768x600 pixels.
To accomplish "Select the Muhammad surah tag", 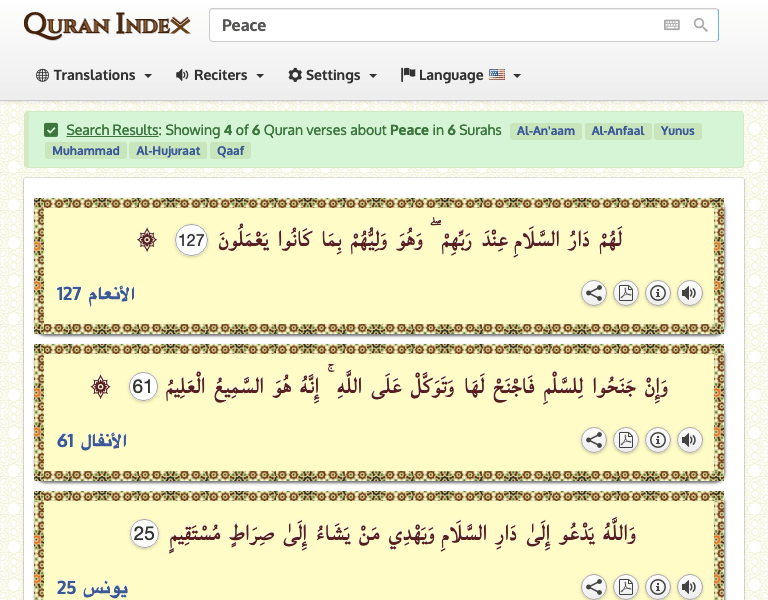I will point(85,151).
